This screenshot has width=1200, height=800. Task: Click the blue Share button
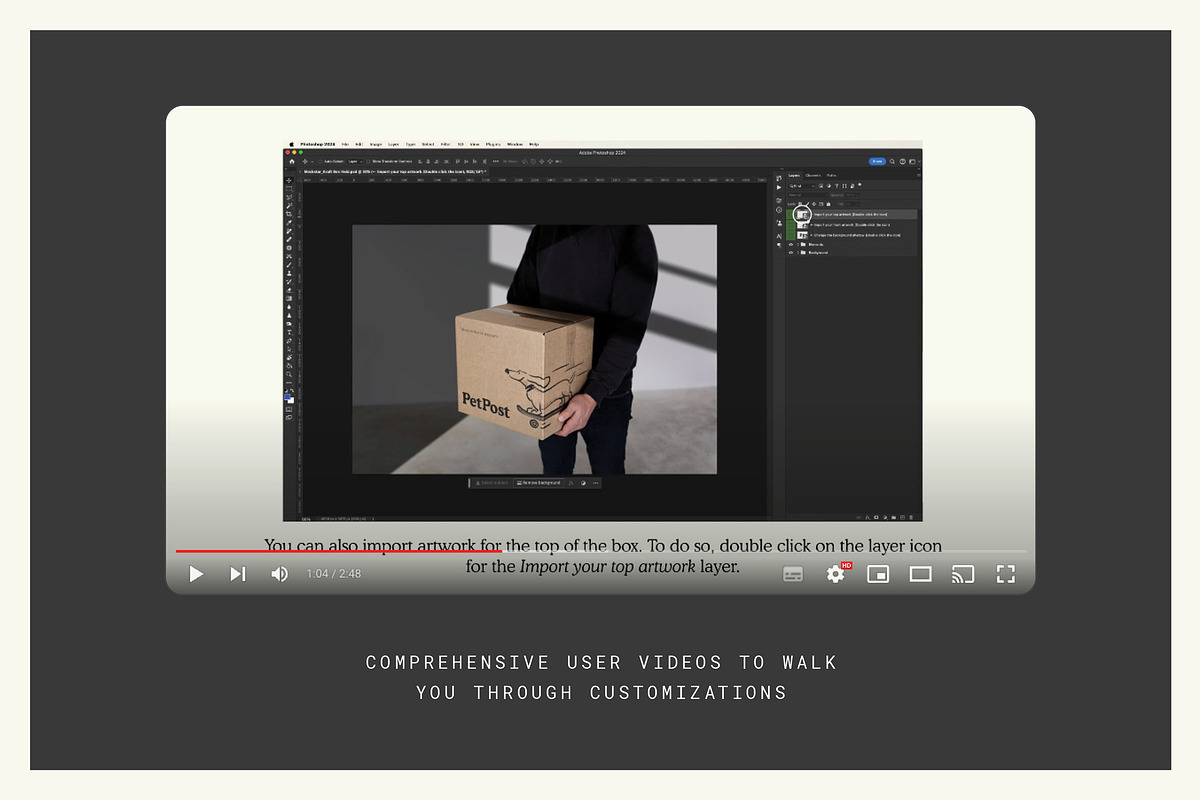click(x=877, y=161)
